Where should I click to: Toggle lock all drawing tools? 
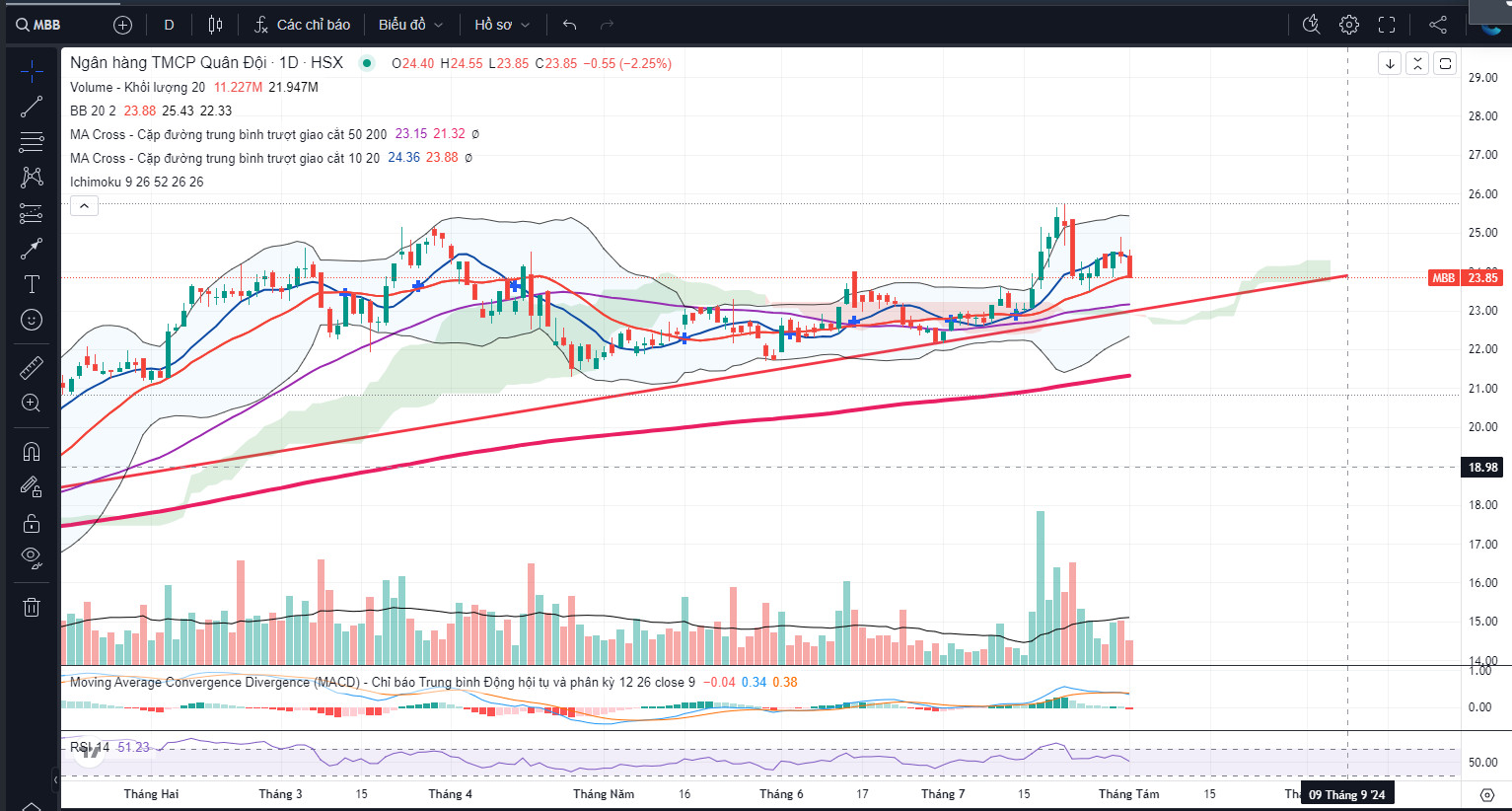[32, 522]
